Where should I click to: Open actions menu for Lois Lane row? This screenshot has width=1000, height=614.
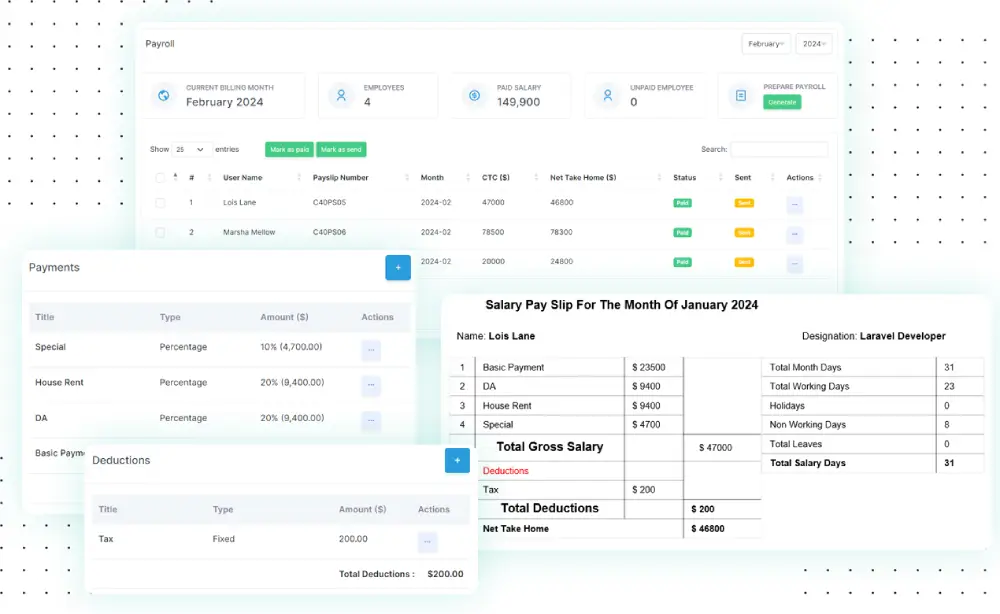(794, 205)
